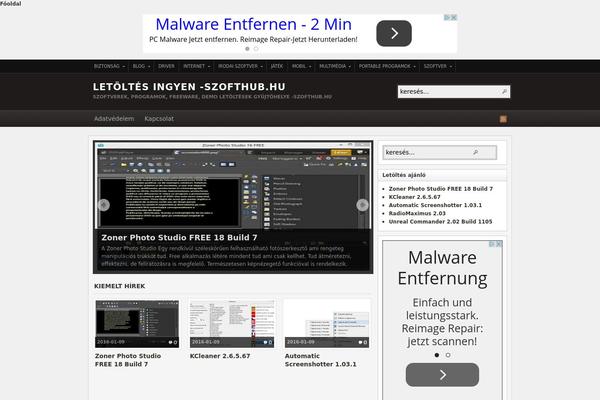Expand the MOBIL dropdown menu
This screenshot has width=600, height=400.
pos(302,66)
